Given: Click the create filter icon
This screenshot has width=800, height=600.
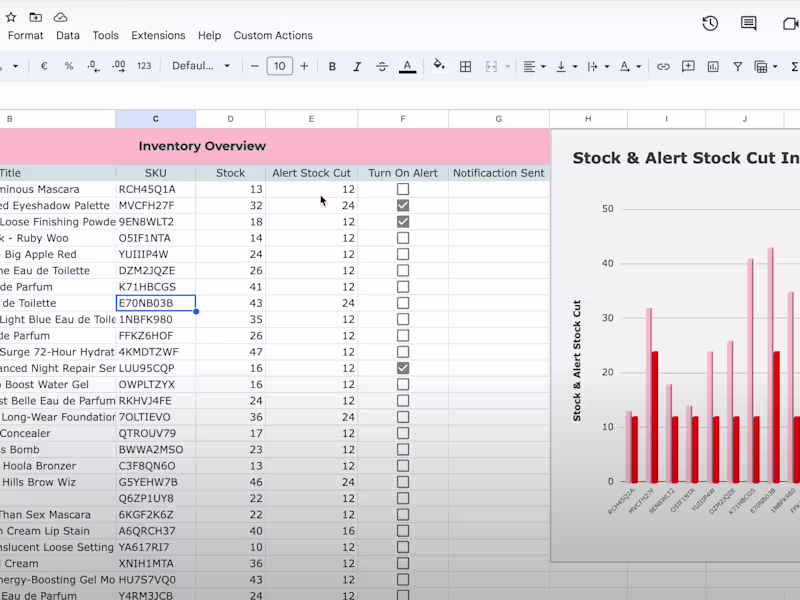Looking at the screenshot, I should pyautogui.click(x=738, y=66).
